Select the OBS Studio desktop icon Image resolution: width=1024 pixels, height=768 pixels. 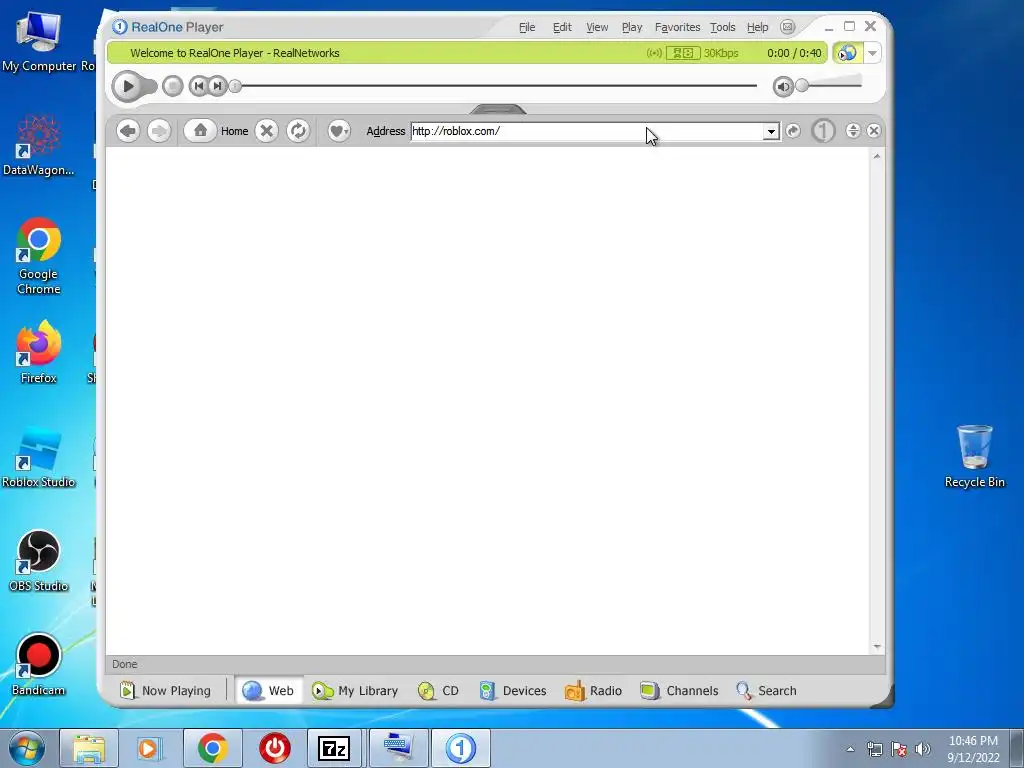point(39,560)
